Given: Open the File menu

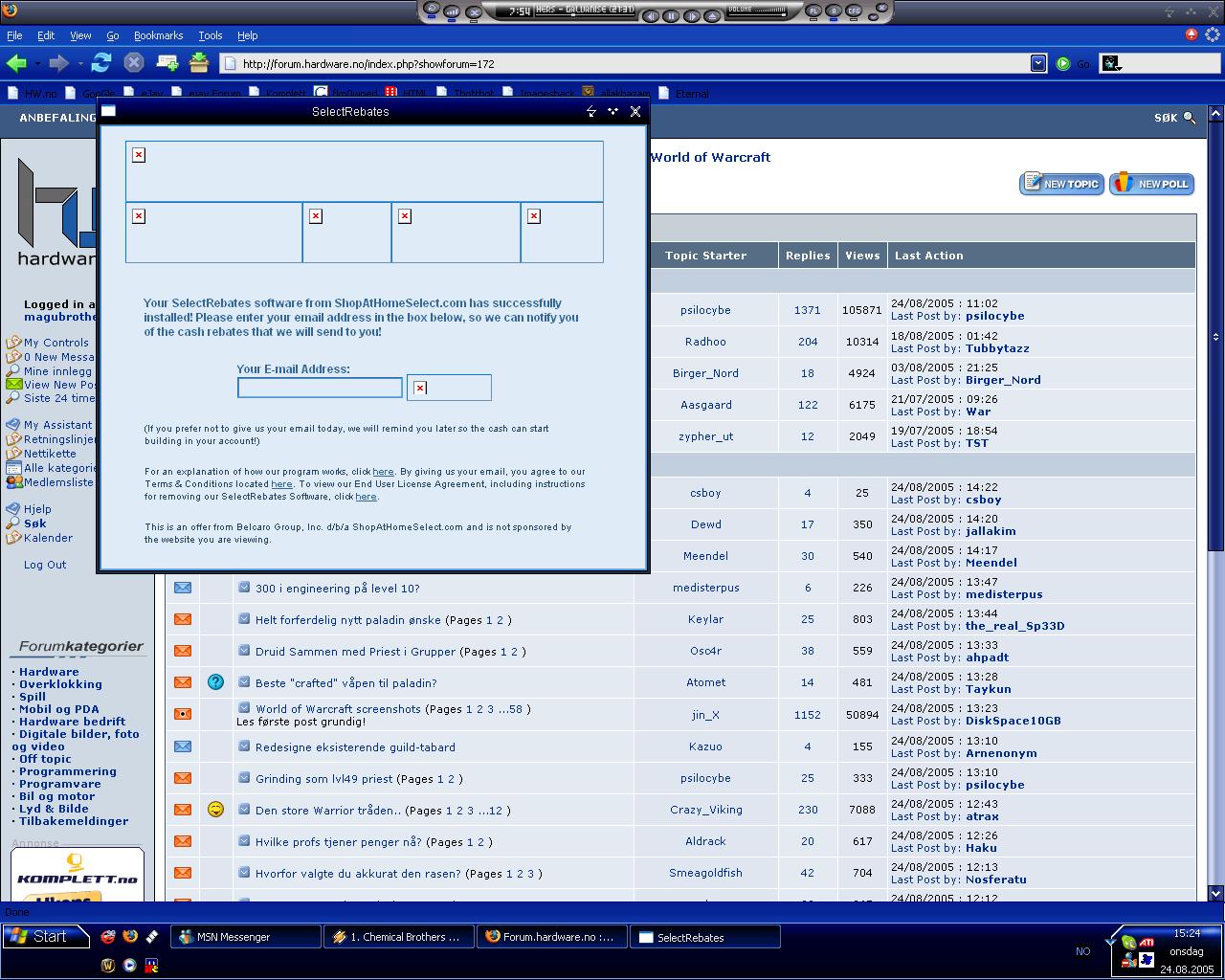Looking at the screenshot, I should click(x=14, y=35).
